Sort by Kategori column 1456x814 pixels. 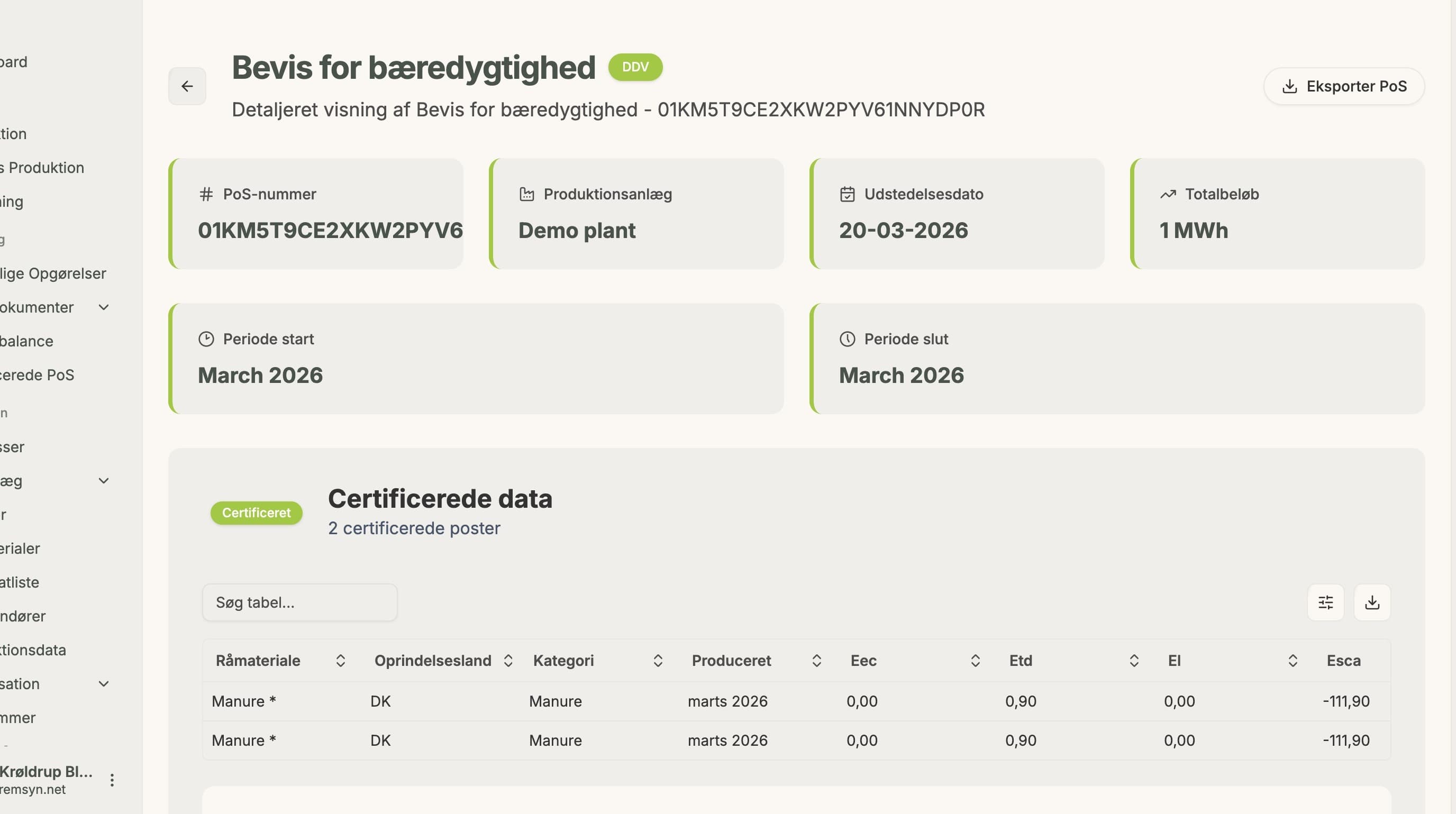[x=658, y=661]
